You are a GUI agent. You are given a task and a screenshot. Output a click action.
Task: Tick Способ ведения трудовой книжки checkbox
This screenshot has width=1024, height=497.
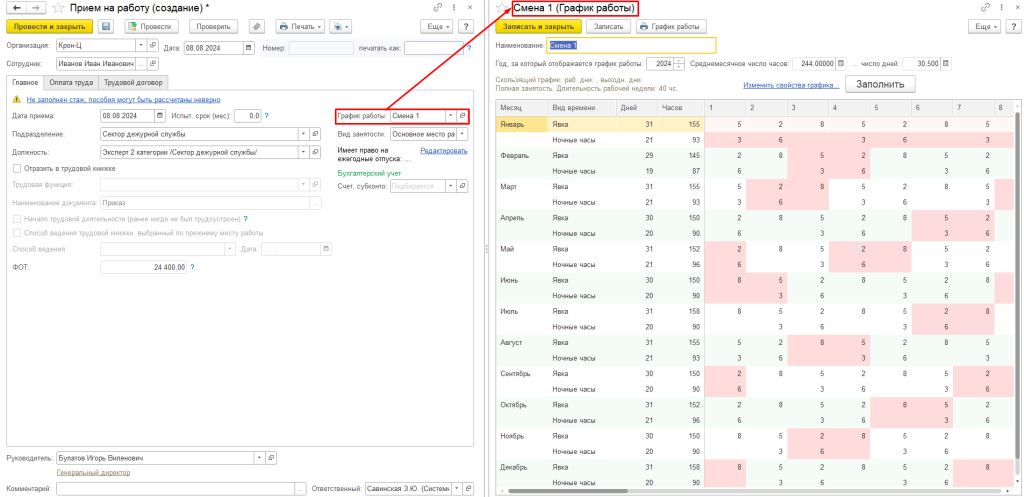click(x=16, y=233)
